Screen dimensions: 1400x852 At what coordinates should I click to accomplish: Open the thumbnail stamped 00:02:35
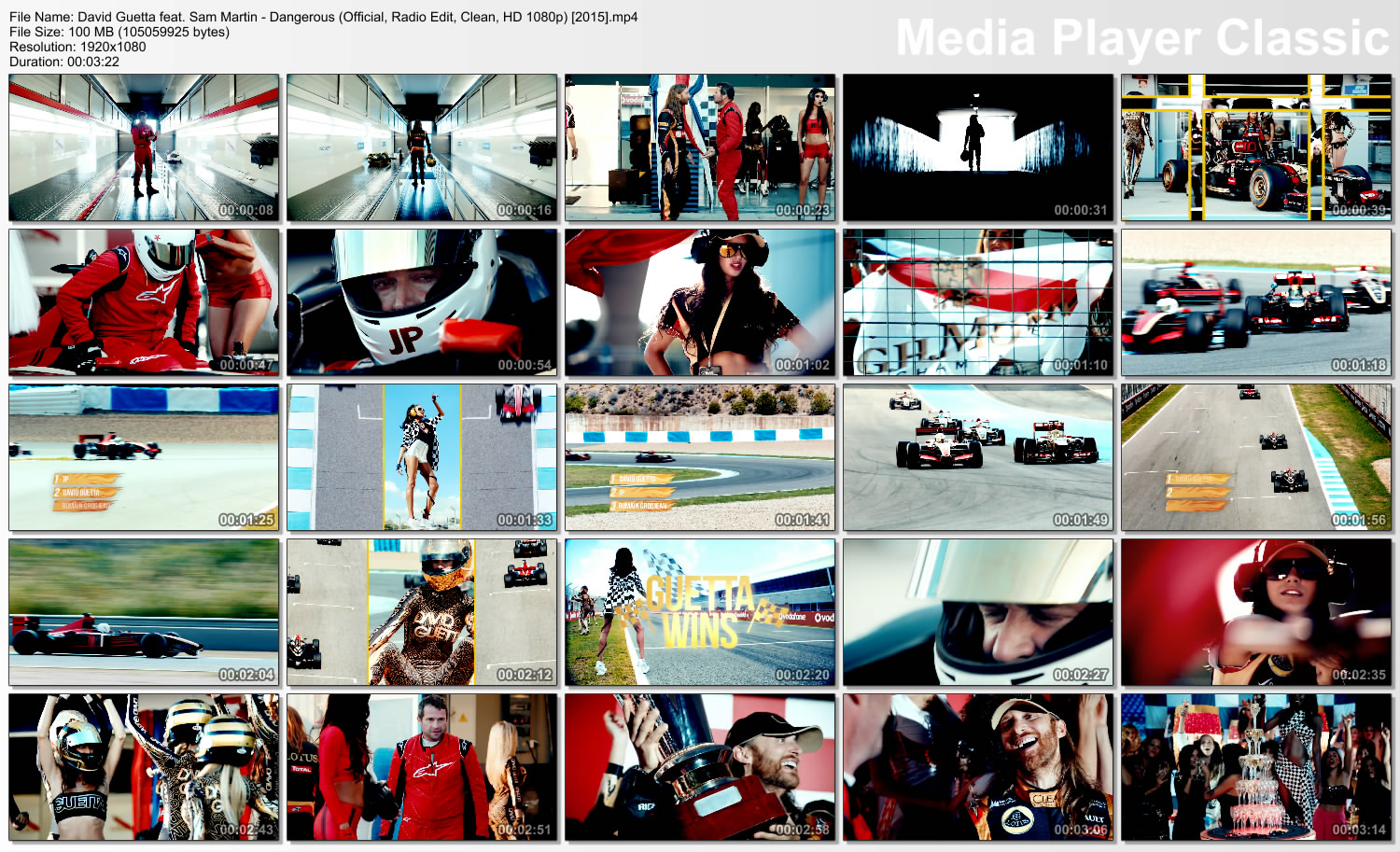pos(1256,612)
